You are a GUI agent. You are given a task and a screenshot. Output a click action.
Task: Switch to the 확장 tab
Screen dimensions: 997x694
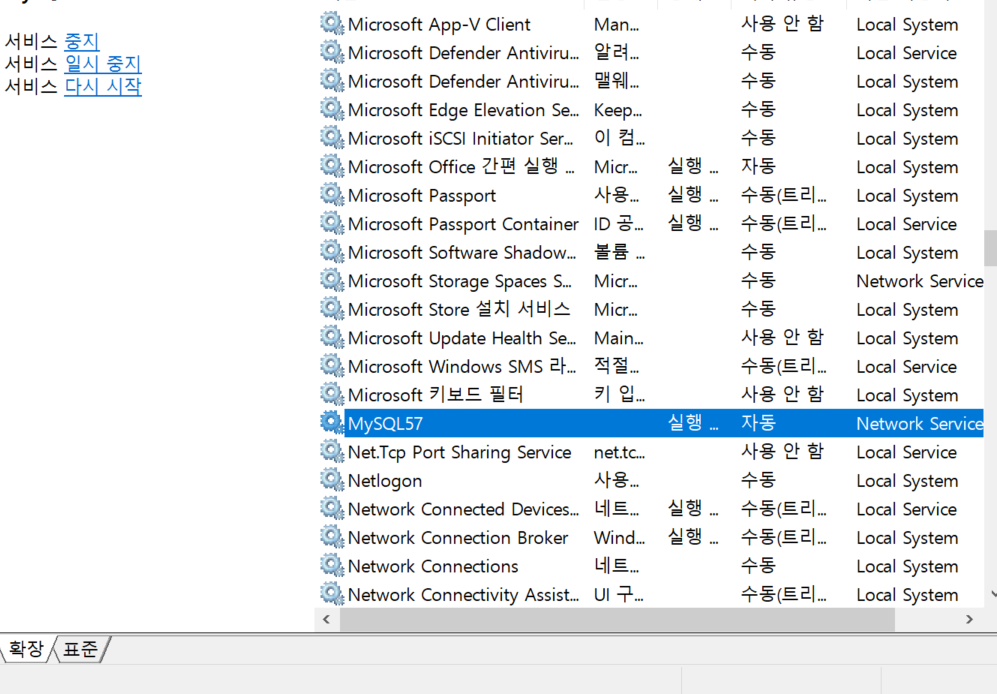[26, 649]
